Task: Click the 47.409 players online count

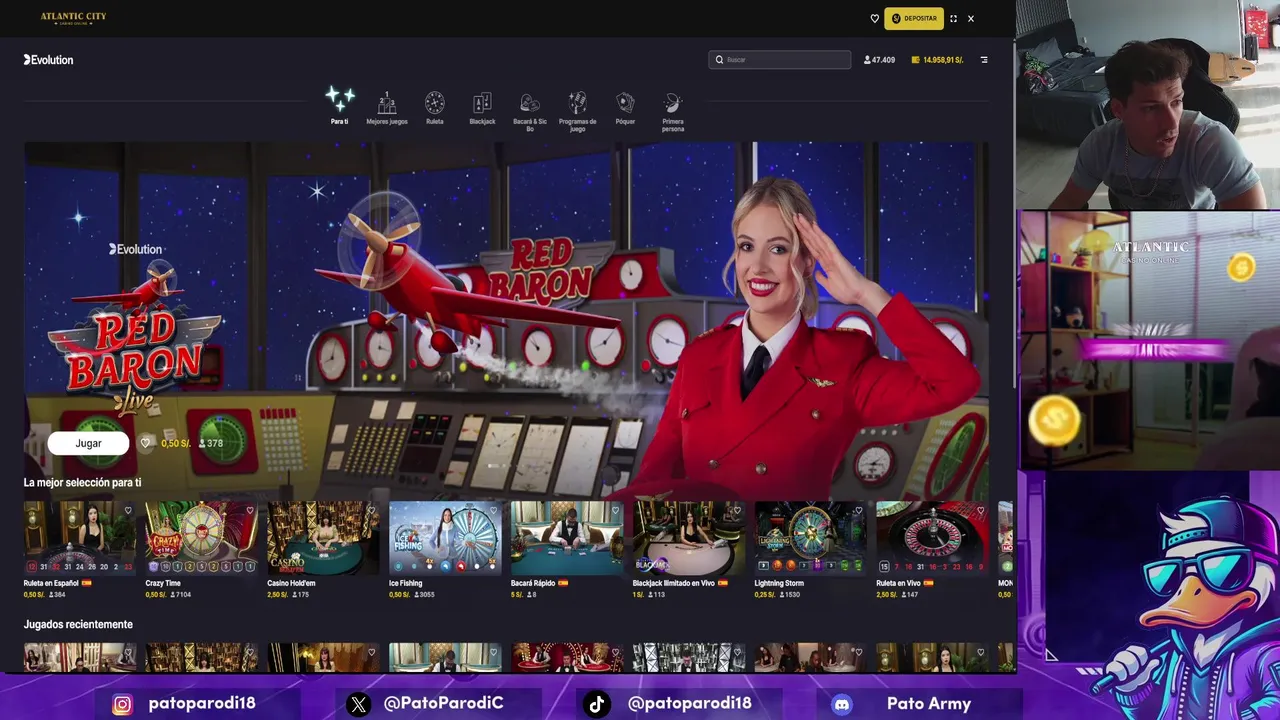Action: (879, 60)
